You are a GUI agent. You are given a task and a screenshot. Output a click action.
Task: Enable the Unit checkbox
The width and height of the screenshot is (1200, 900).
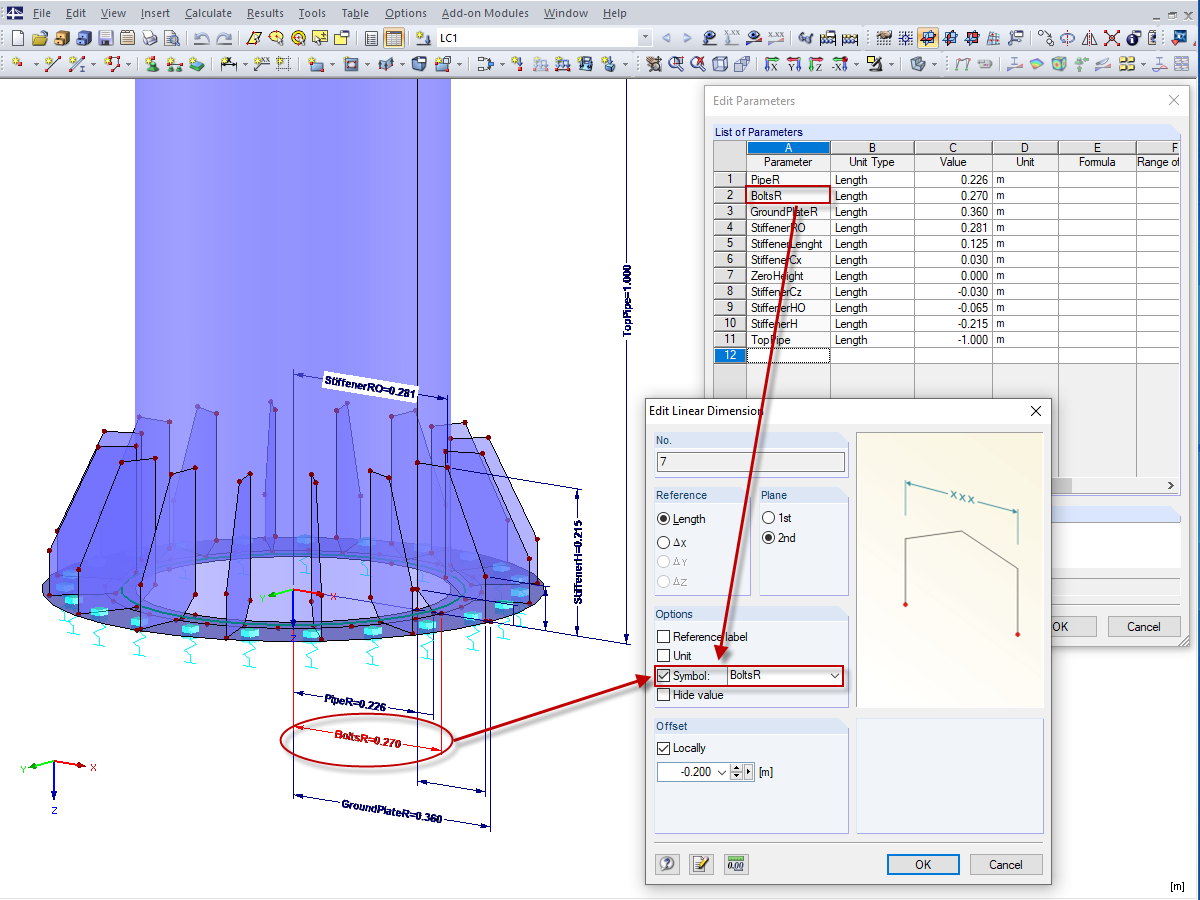(664, 656)
